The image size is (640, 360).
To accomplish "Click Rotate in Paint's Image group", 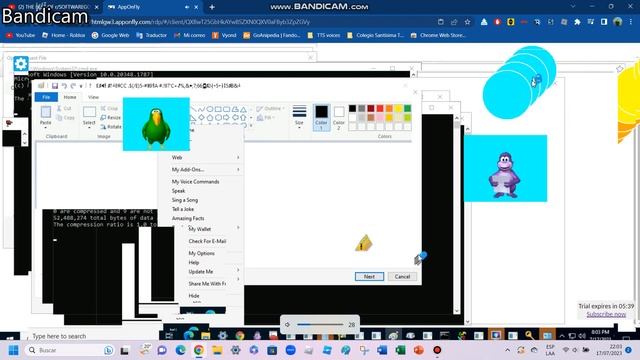I will point(111,127).
